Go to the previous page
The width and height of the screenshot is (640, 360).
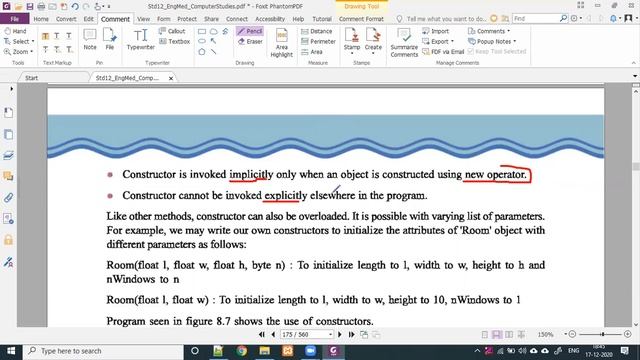click(x=273, y=334)
